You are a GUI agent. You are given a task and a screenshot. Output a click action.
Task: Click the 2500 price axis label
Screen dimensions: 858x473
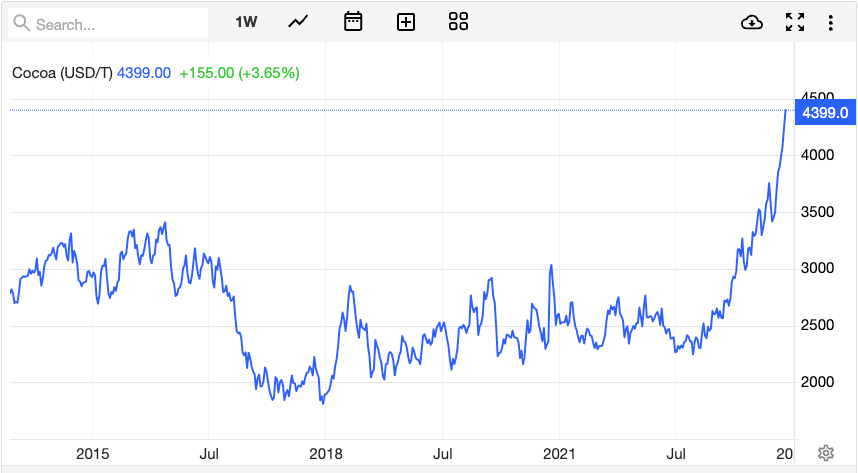click(x=818, y=325)
